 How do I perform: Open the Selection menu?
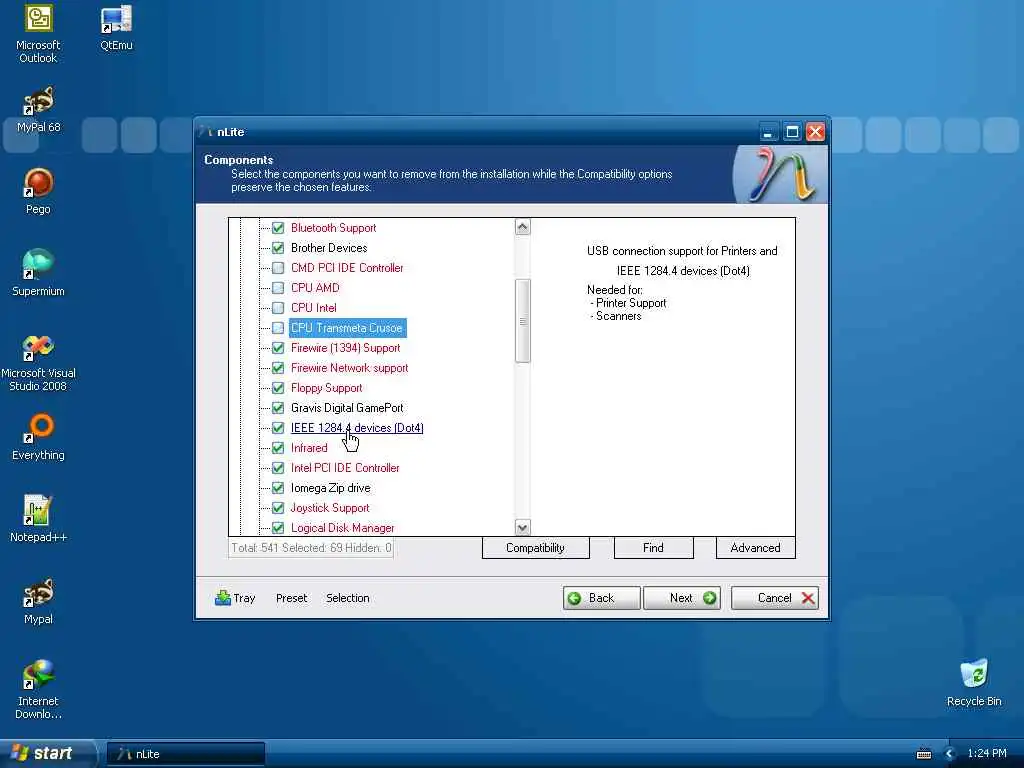[x=347, y=598]
